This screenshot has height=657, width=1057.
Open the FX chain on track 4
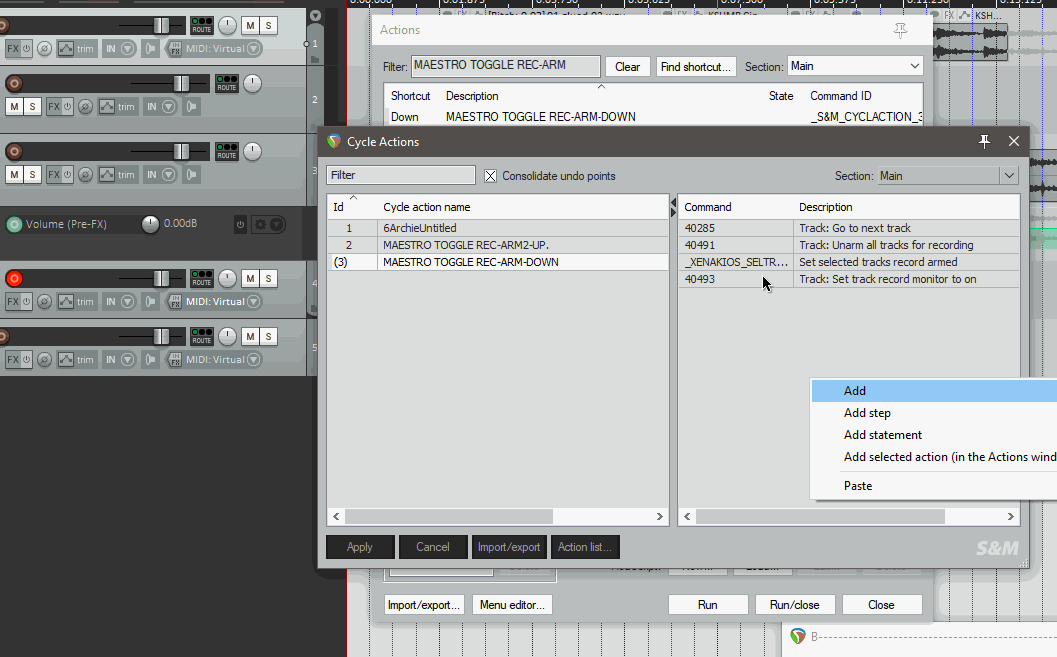(13, 301)
